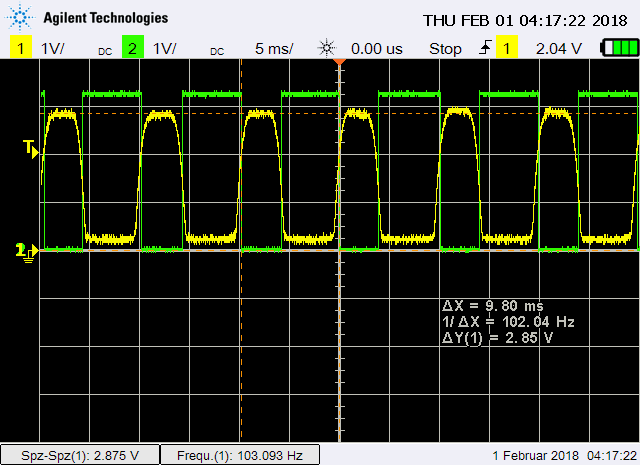Select the green channel 2 indicator
The height and width of the screenshot is (465, 640).
[x=133, y=47]
